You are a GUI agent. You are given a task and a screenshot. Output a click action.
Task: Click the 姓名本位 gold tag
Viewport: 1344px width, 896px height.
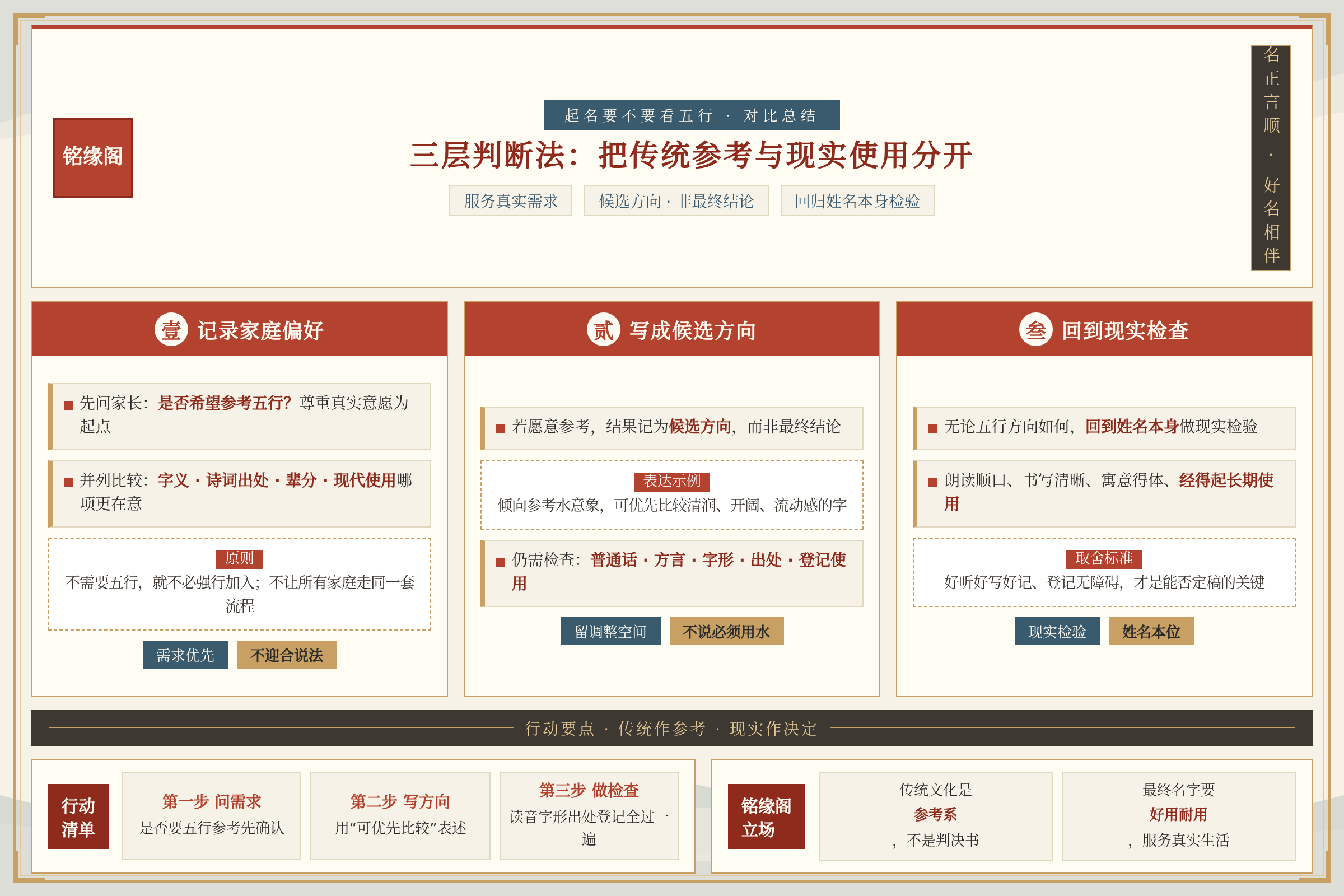tap(1151, 631)
